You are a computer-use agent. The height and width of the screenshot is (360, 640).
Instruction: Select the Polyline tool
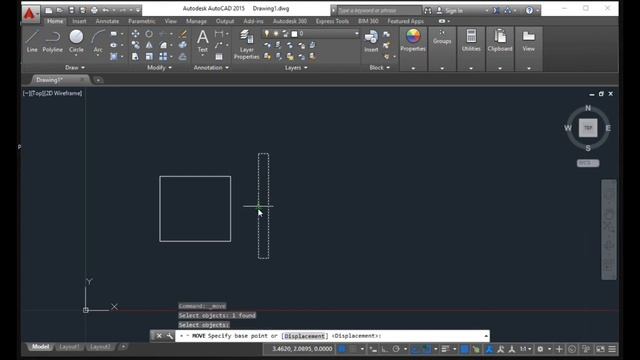click(53, 41)
